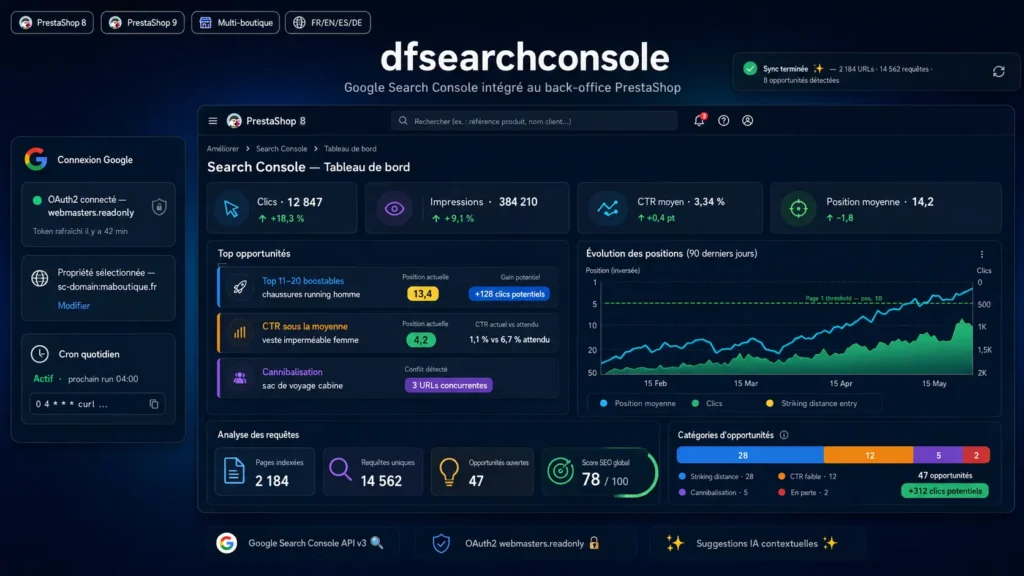Click the green sync completed check icon

coord(750,69)
